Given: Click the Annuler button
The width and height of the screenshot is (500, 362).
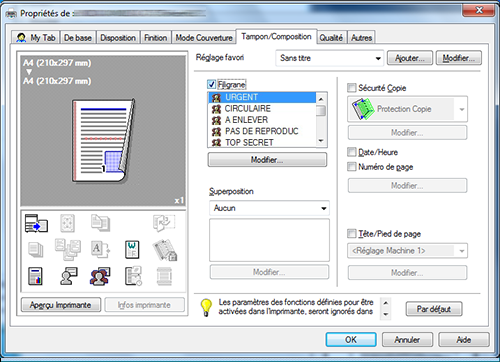Looking at the screenshot, I should pyautogui.click(x=407, y=340).
